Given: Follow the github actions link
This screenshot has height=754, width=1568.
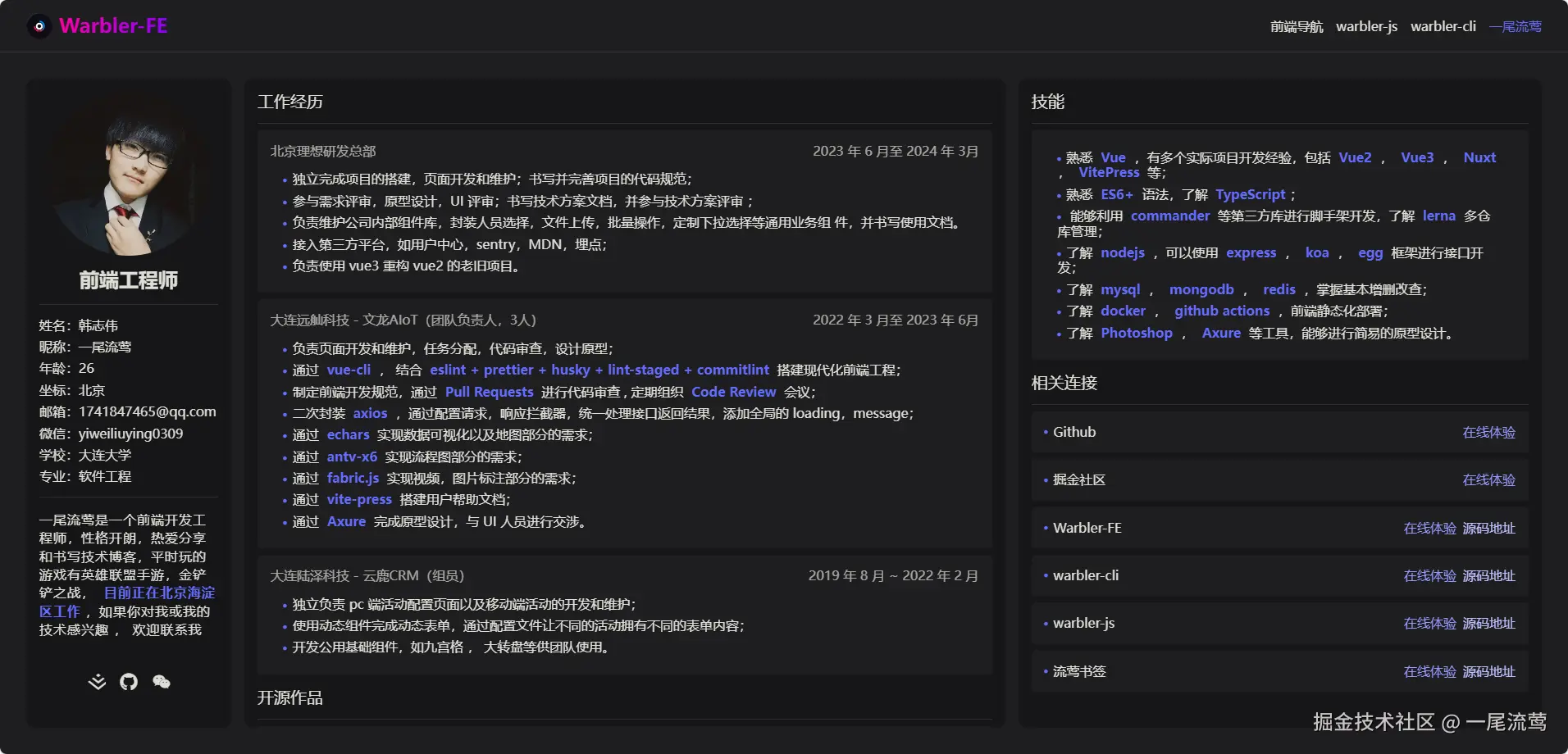Looking at the screenshot, I should (x=1222, y=311).
